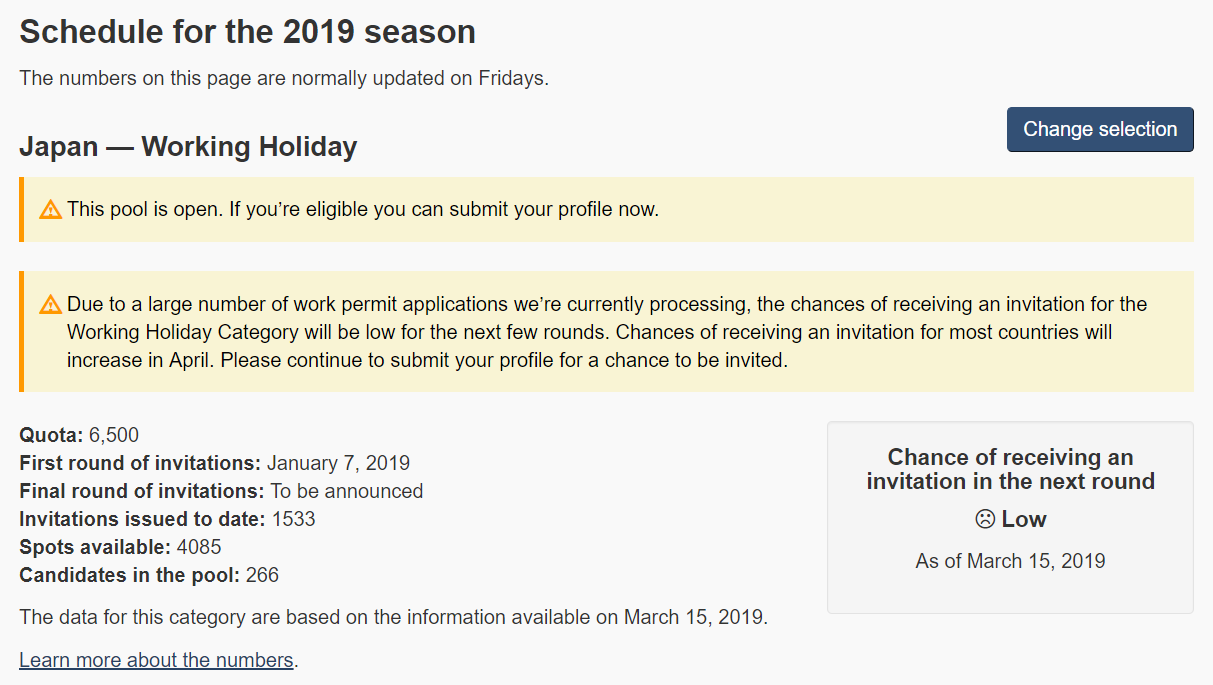Click the Low chance indicator text
The height and width of the screenshot is (685, 1213).
click(x=1024, y=520)
